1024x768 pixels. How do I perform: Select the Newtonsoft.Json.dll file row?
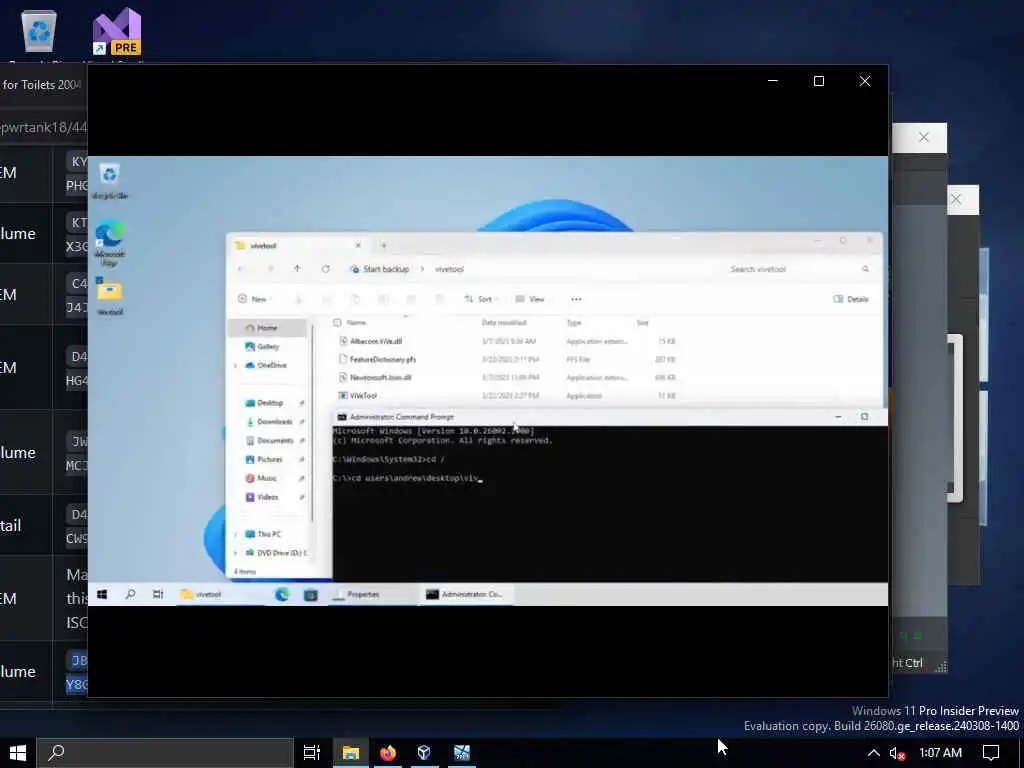(508, 377)
